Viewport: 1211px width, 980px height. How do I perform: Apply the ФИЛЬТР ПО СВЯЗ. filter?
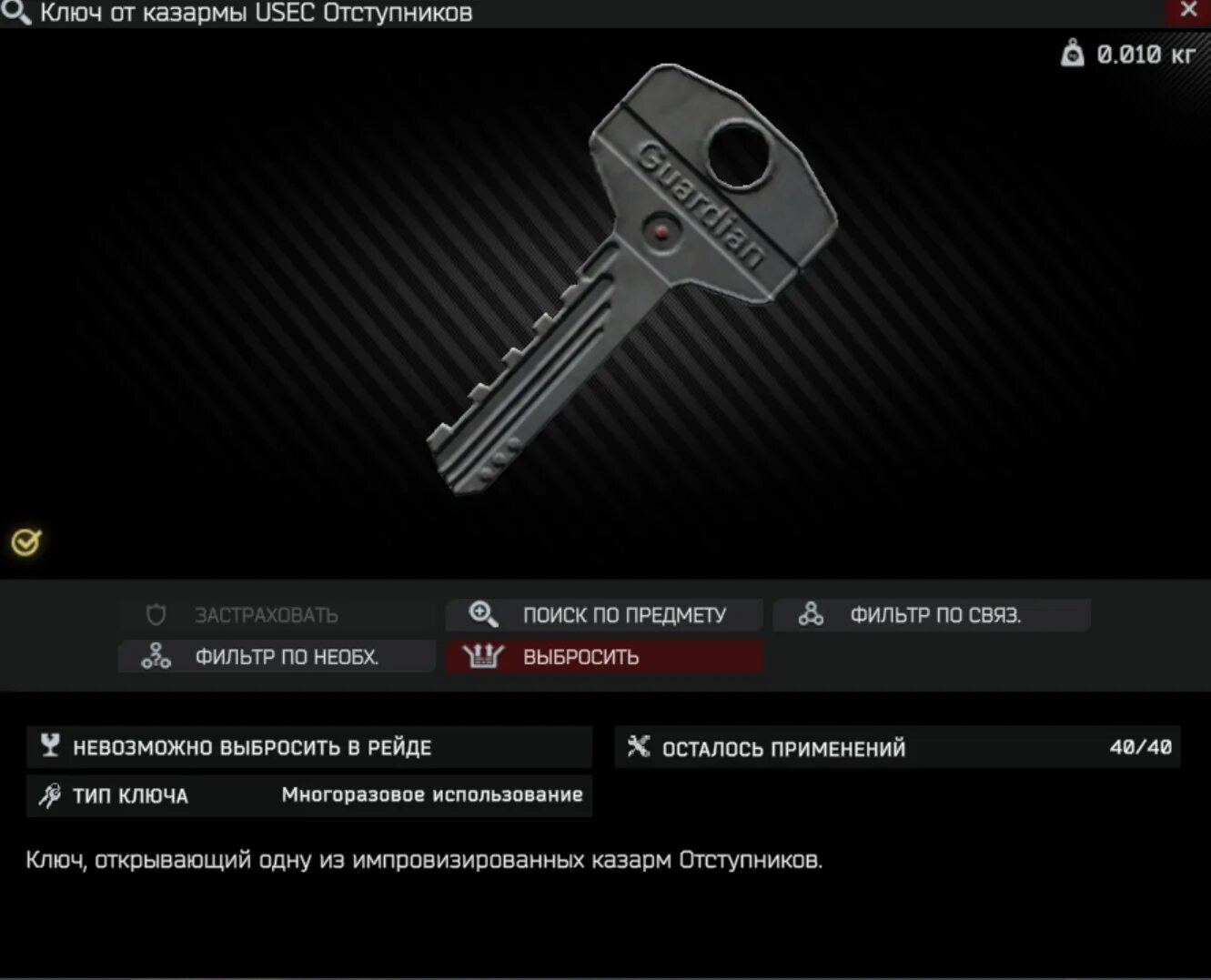click(932, 615)
